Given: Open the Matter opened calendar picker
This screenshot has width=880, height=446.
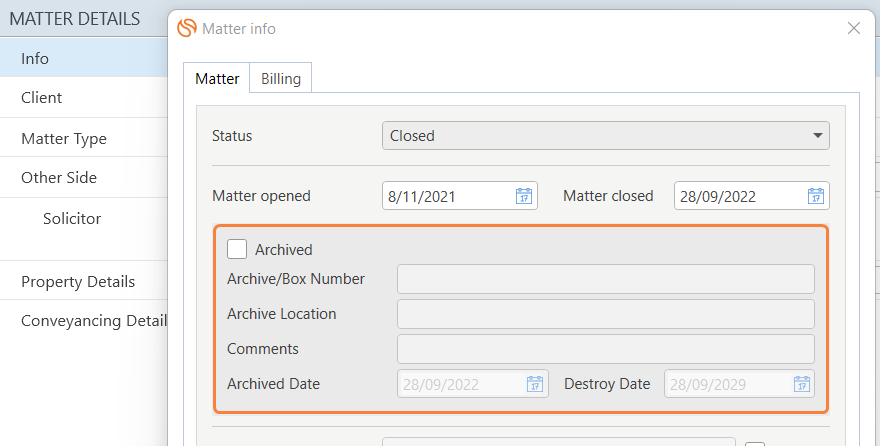Looking at the screenshot, I should (x=523, y=196).
